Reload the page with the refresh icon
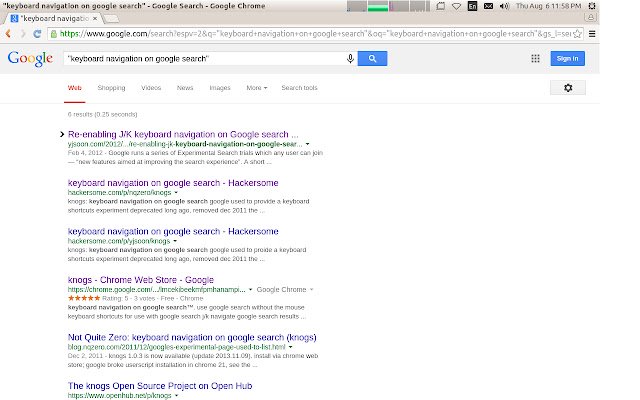The height and width of the screenshot is (400, 640). 37,34
